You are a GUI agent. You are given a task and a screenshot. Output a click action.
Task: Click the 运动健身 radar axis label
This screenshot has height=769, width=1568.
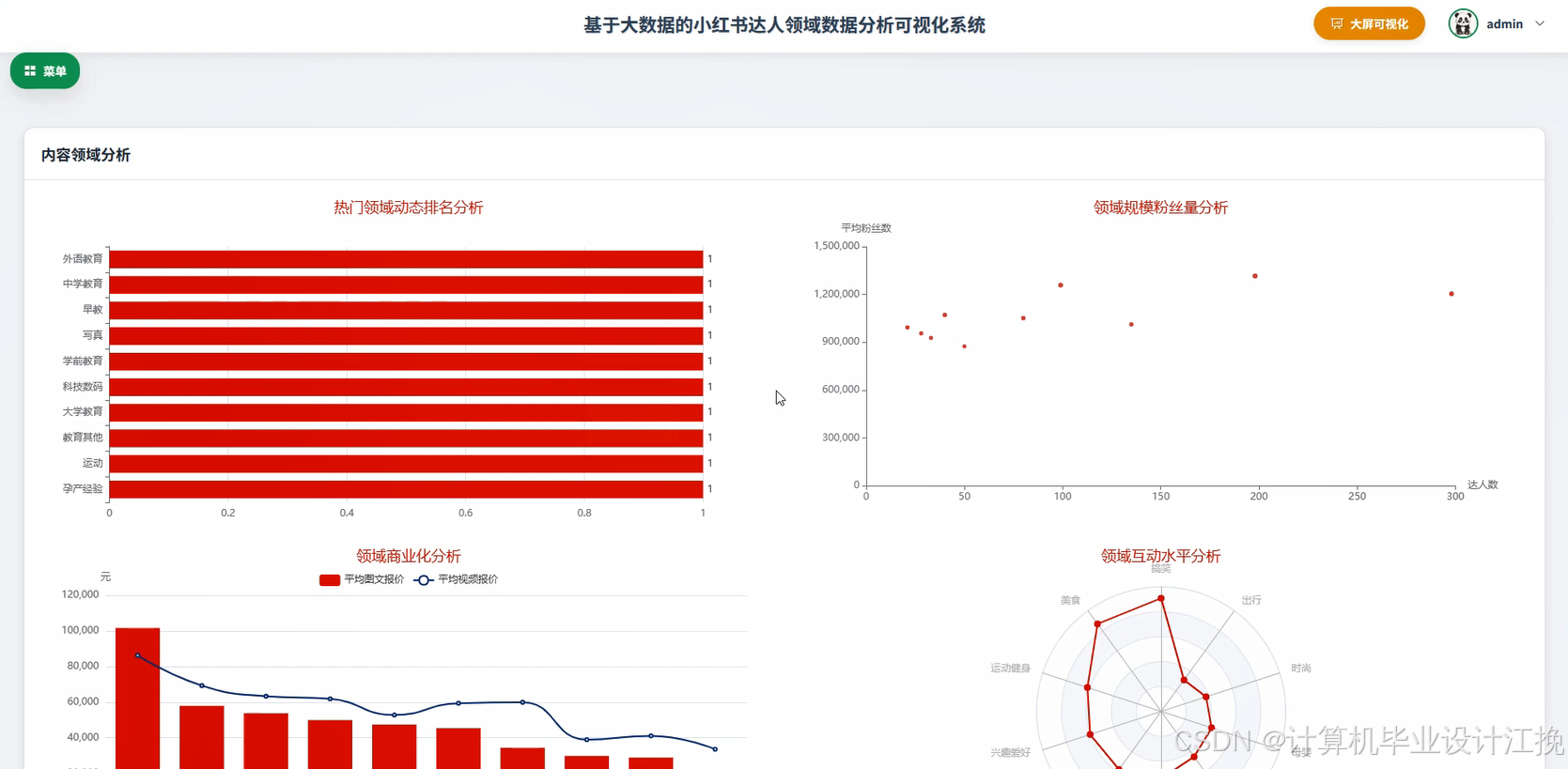pyautogui.click(x=1010, y=669)
